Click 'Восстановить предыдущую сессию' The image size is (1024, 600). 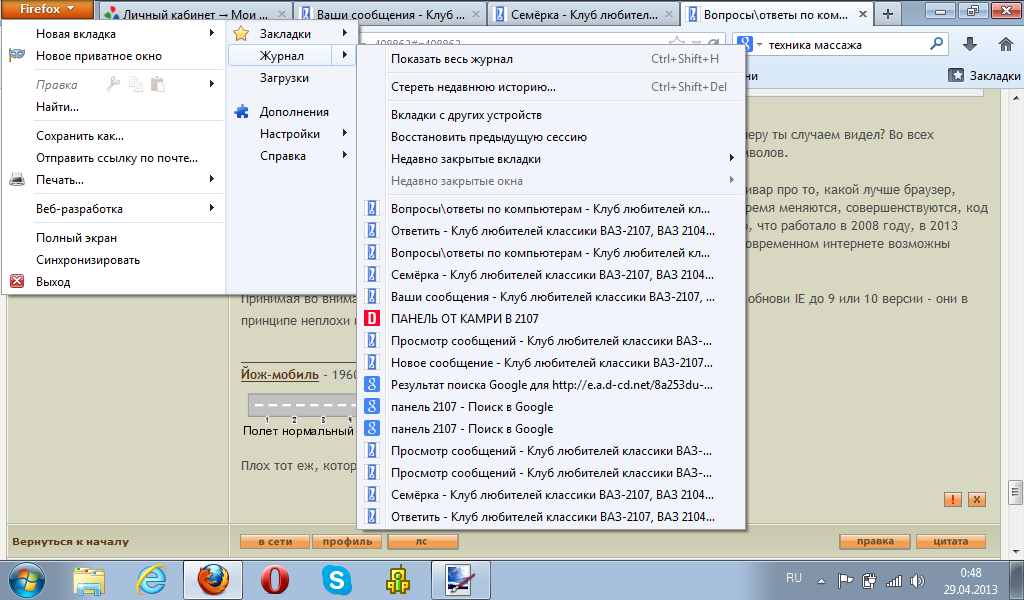[551, 137]
